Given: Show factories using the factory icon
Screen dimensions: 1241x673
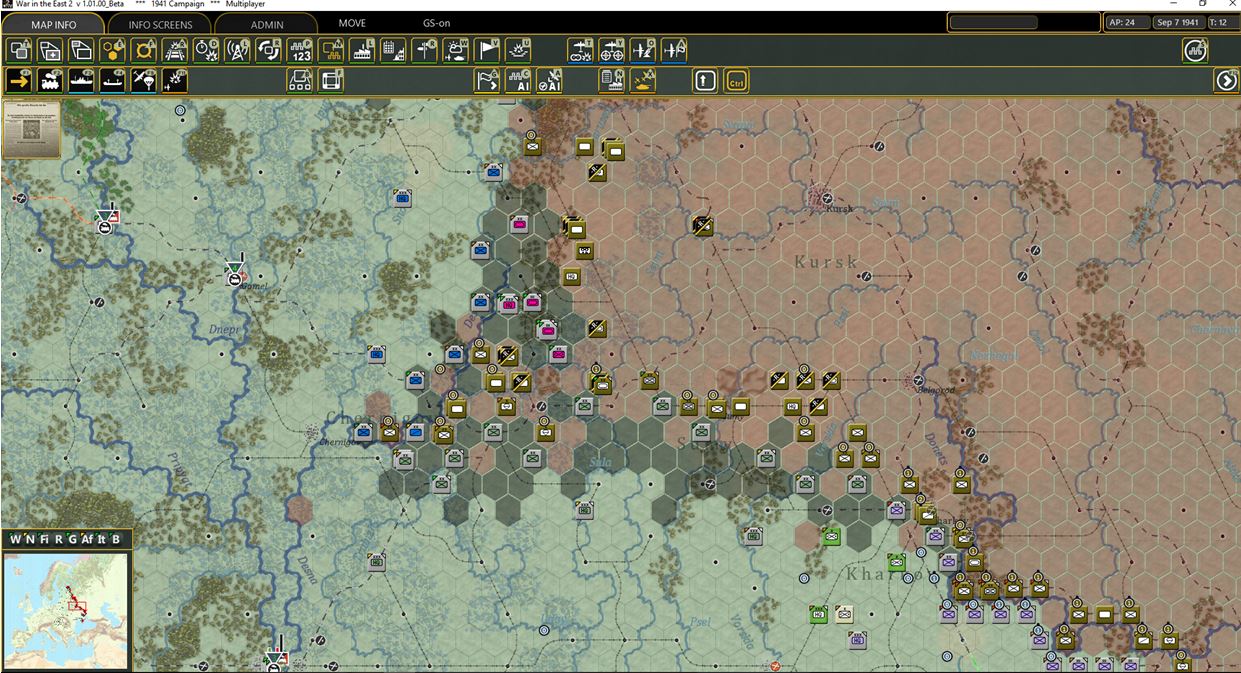Looking at the screenshot, I should (x=362, y=50).
